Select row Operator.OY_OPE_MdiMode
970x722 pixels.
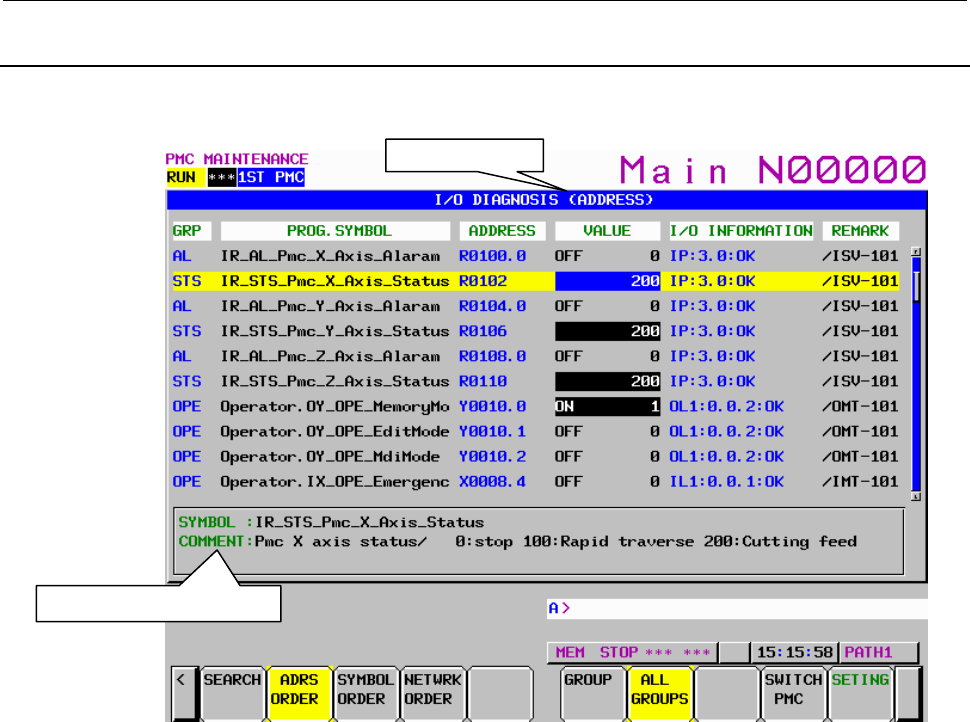click(535, 457)
